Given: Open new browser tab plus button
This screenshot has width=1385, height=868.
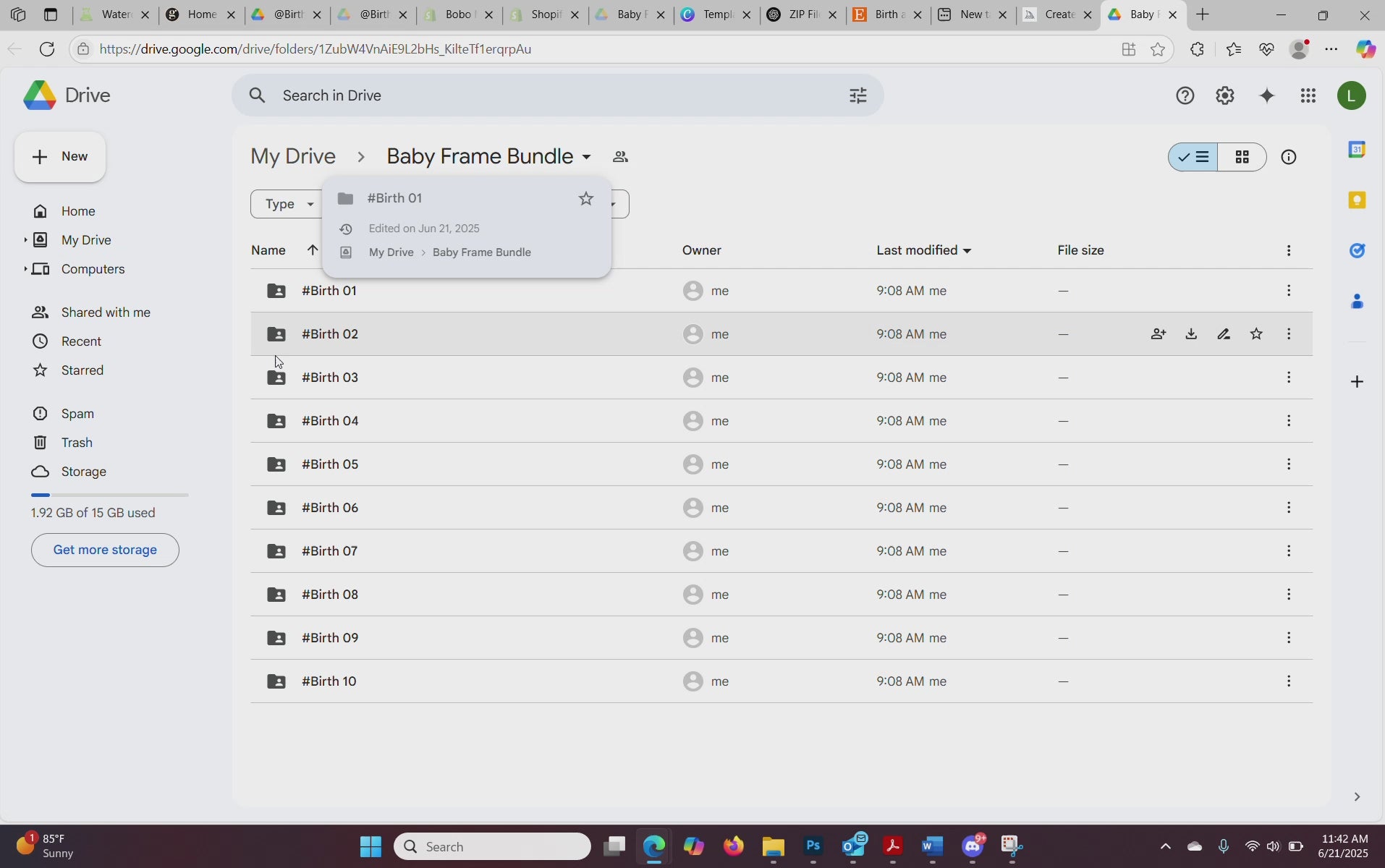Looking at the screenshot, I should 1203,14.
